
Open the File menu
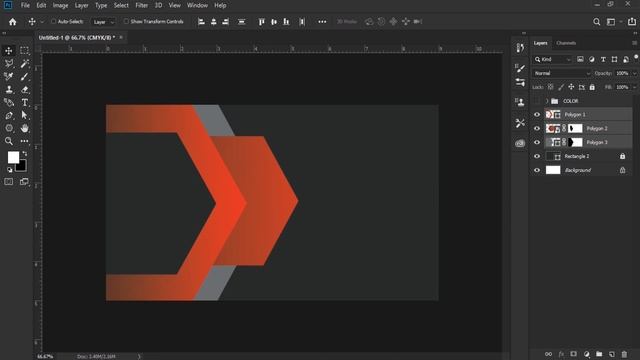tap(25, 5)
